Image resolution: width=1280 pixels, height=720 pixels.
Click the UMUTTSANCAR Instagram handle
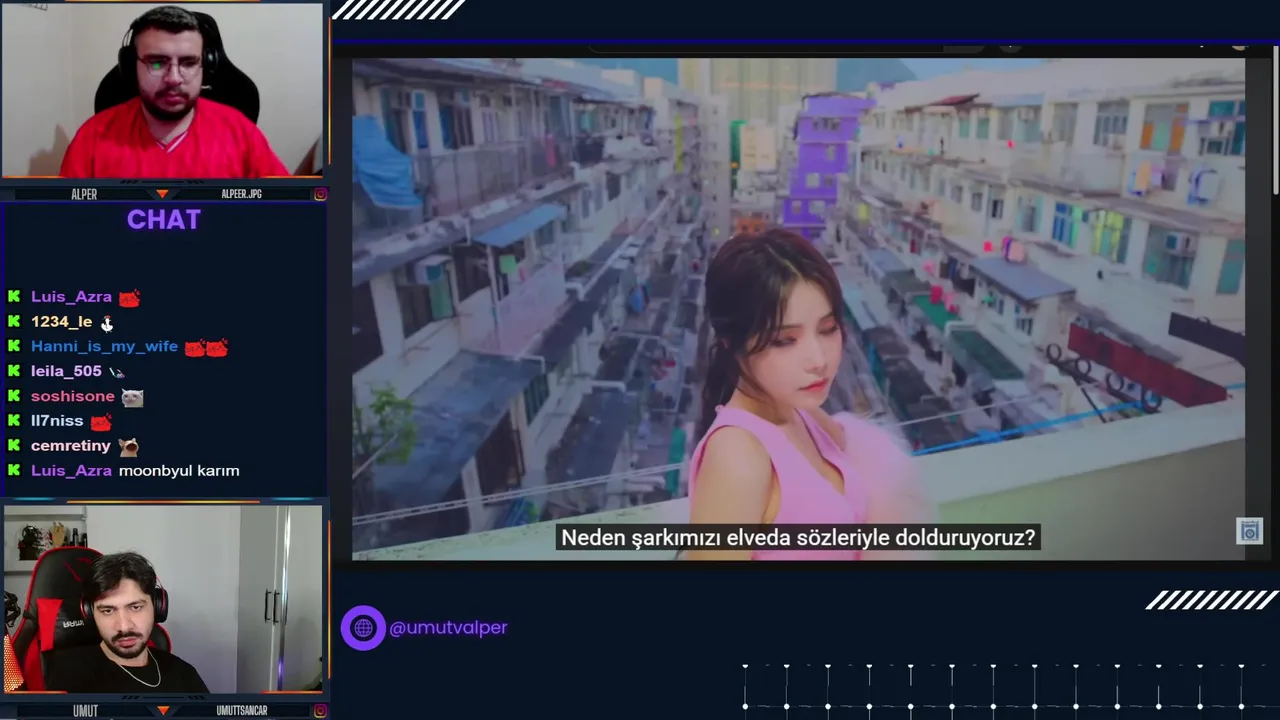click(242, 711)
